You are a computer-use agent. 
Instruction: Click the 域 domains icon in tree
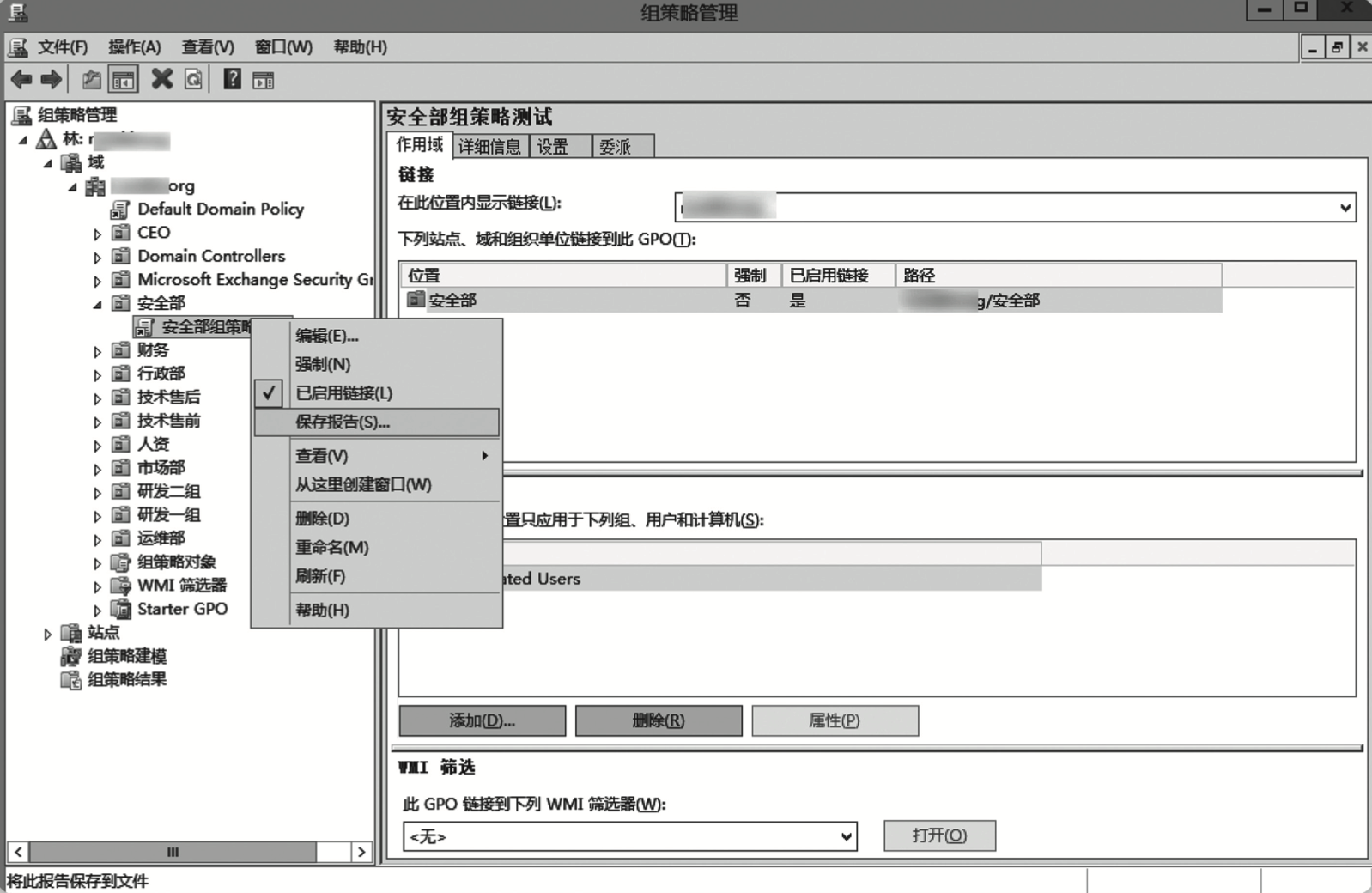pyautogui.click(x=71, y=162)
